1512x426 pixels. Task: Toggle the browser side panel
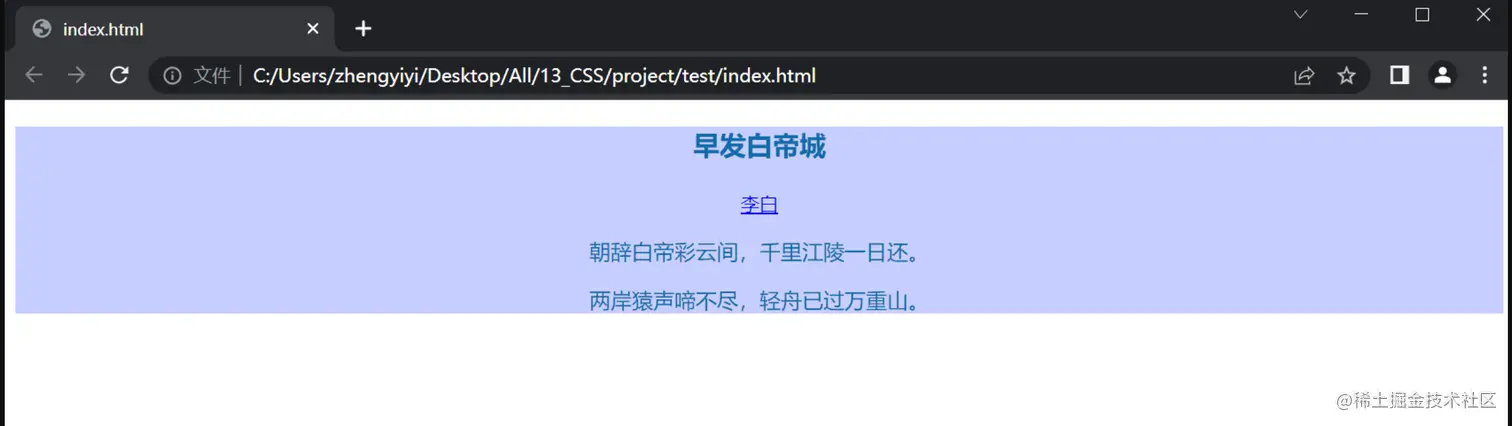1399,75
